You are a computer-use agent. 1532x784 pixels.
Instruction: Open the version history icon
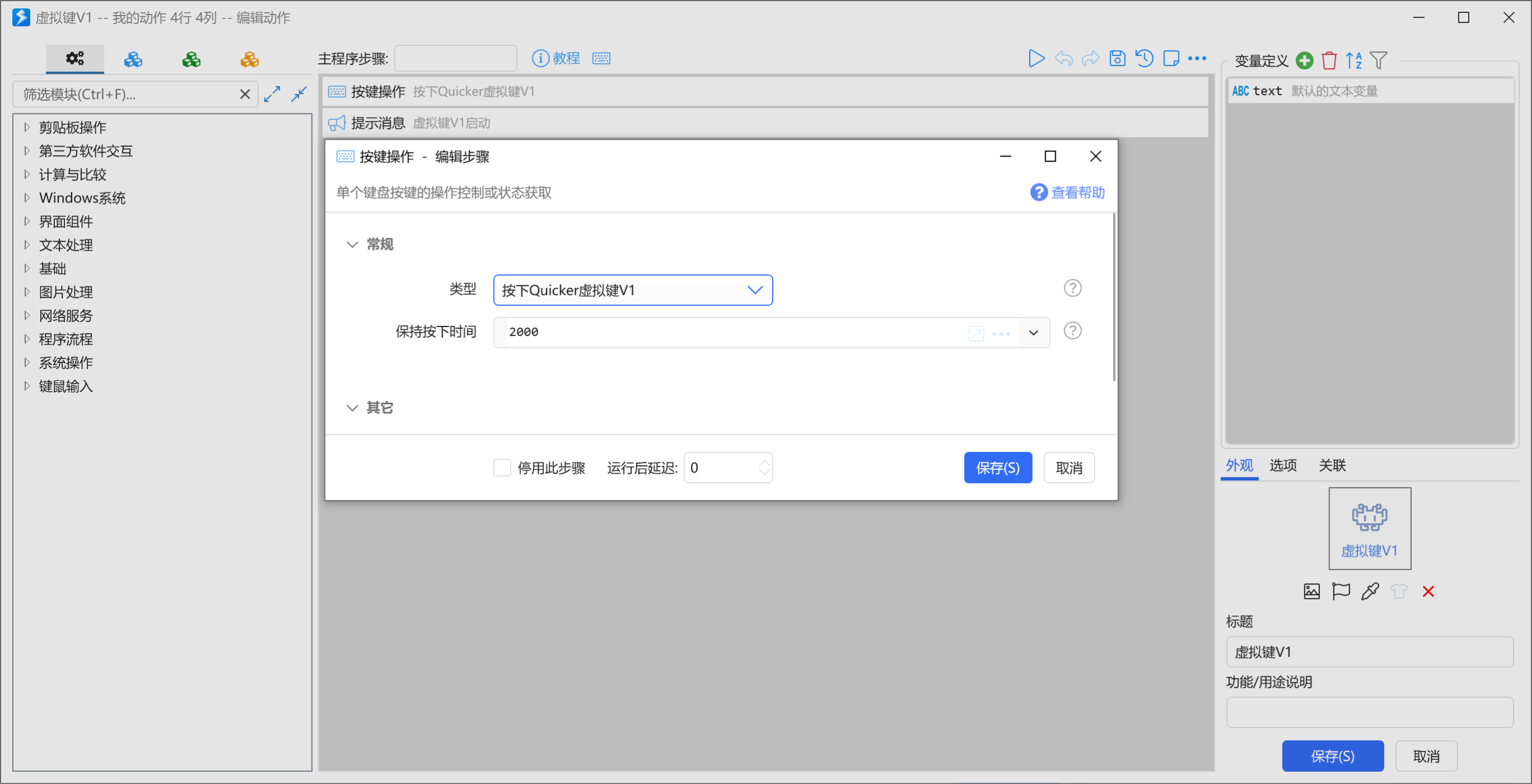pos(1144,58)
